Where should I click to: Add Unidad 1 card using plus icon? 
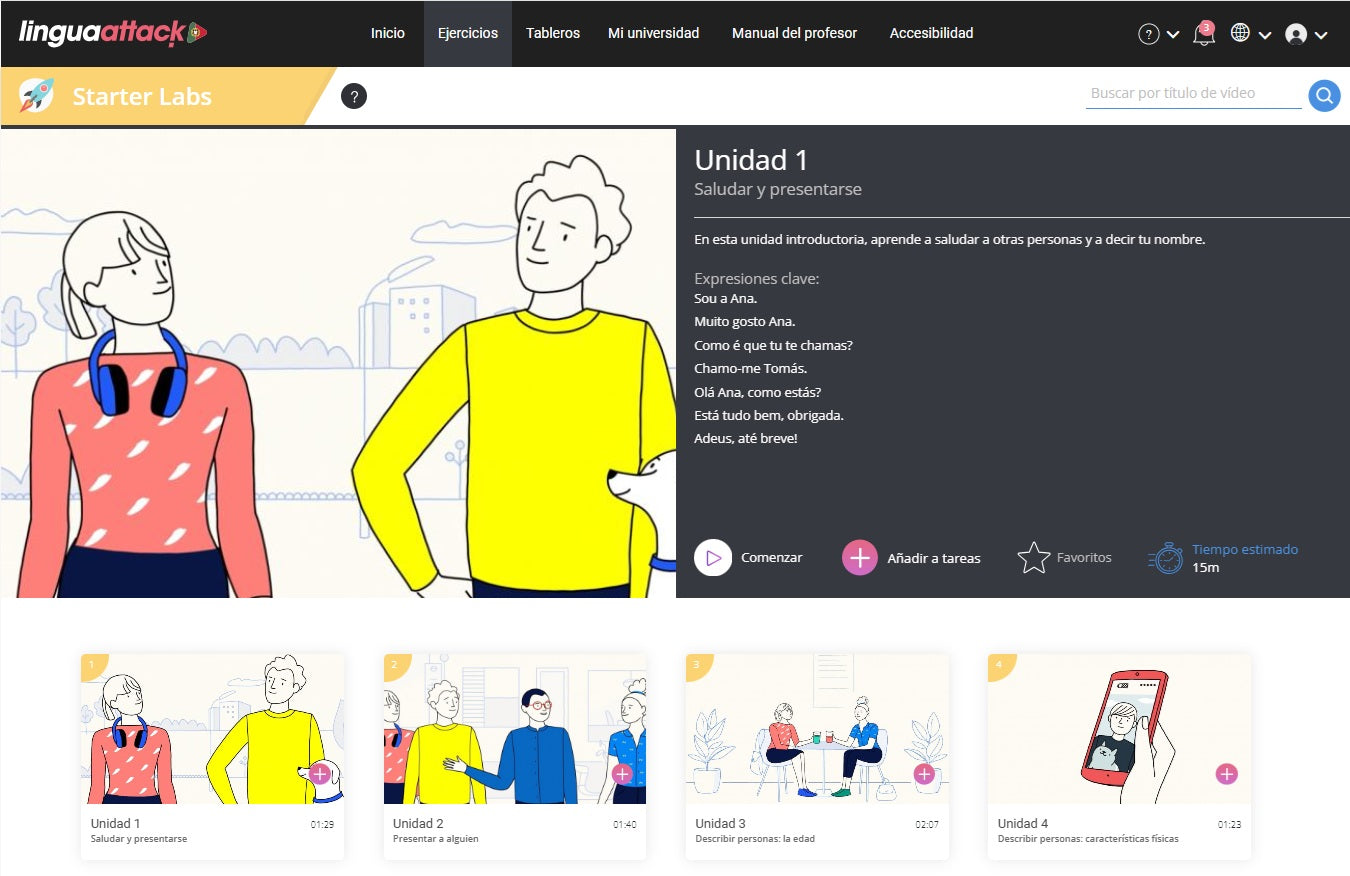320,774
